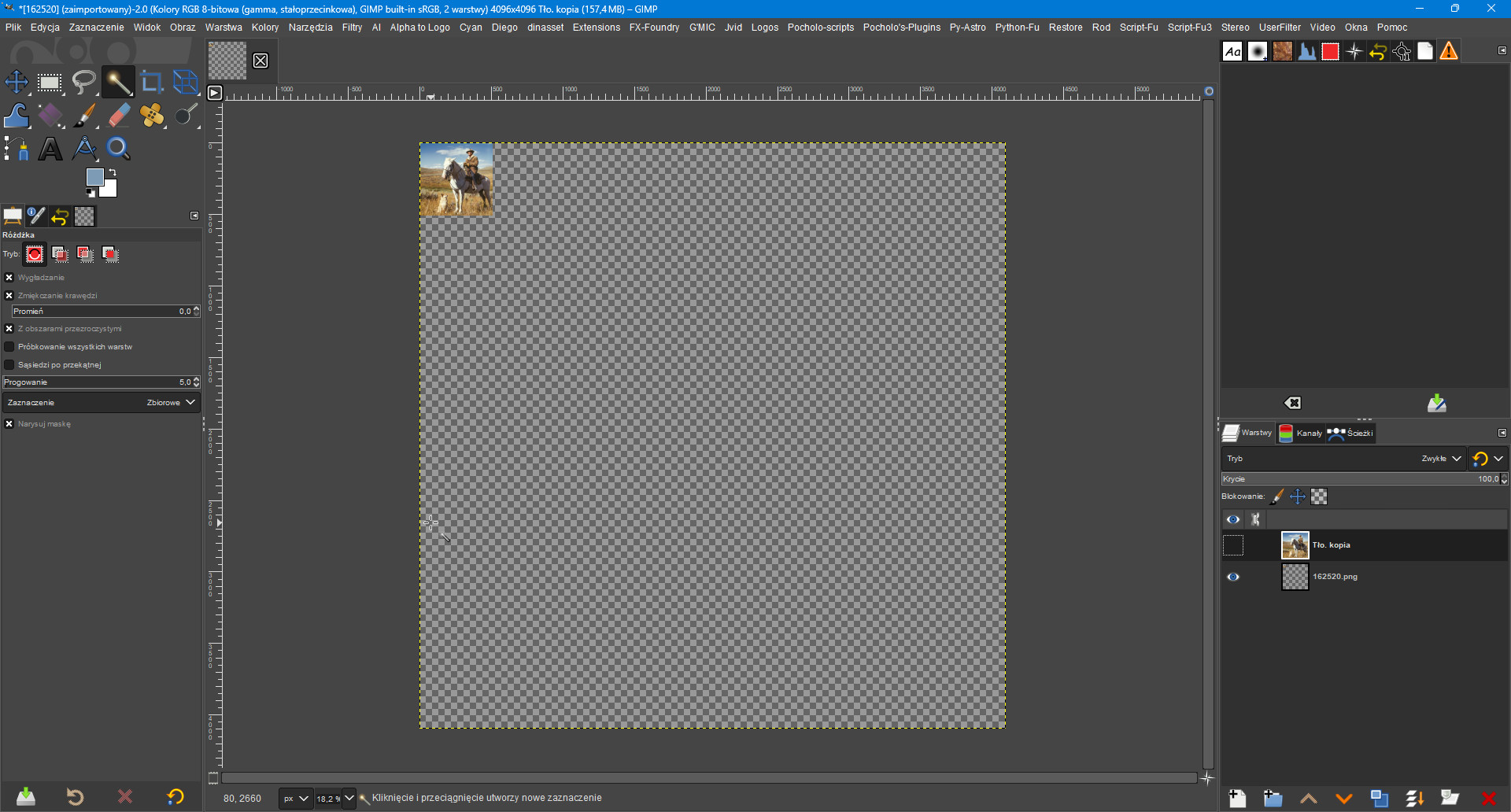Select the Zoom magnifier tool
This screenshot has width=1511, height=812.
click(x=118, y=149)
